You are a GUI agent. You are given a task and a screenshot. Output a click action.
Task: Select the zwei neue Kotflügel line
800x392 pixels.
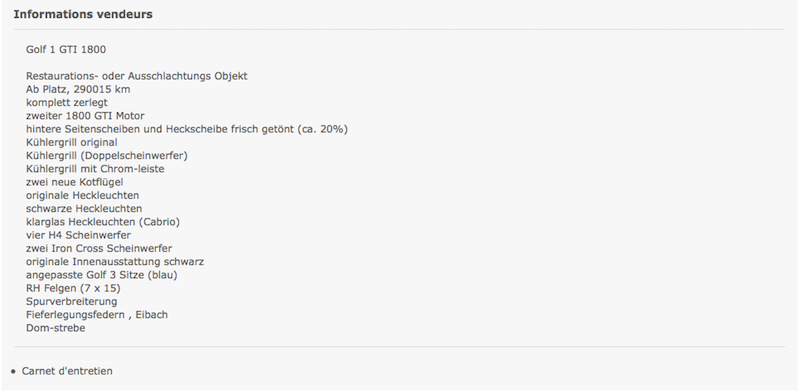pos(74,182)
